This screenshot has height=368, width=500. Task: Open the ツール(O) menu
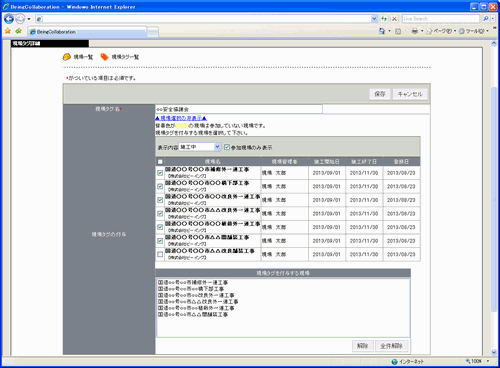point(473,31)
